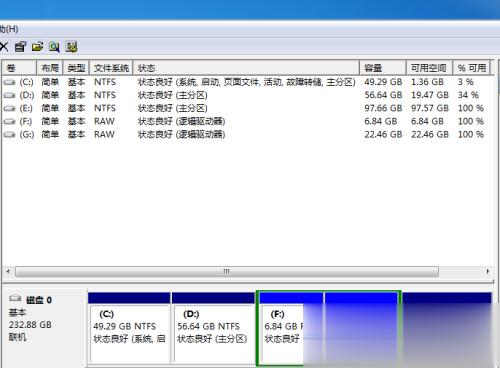This screenshot has height=368, width=500.
Task: Click 基本 type cell in the (D:) row
Action: pos(76,95)
